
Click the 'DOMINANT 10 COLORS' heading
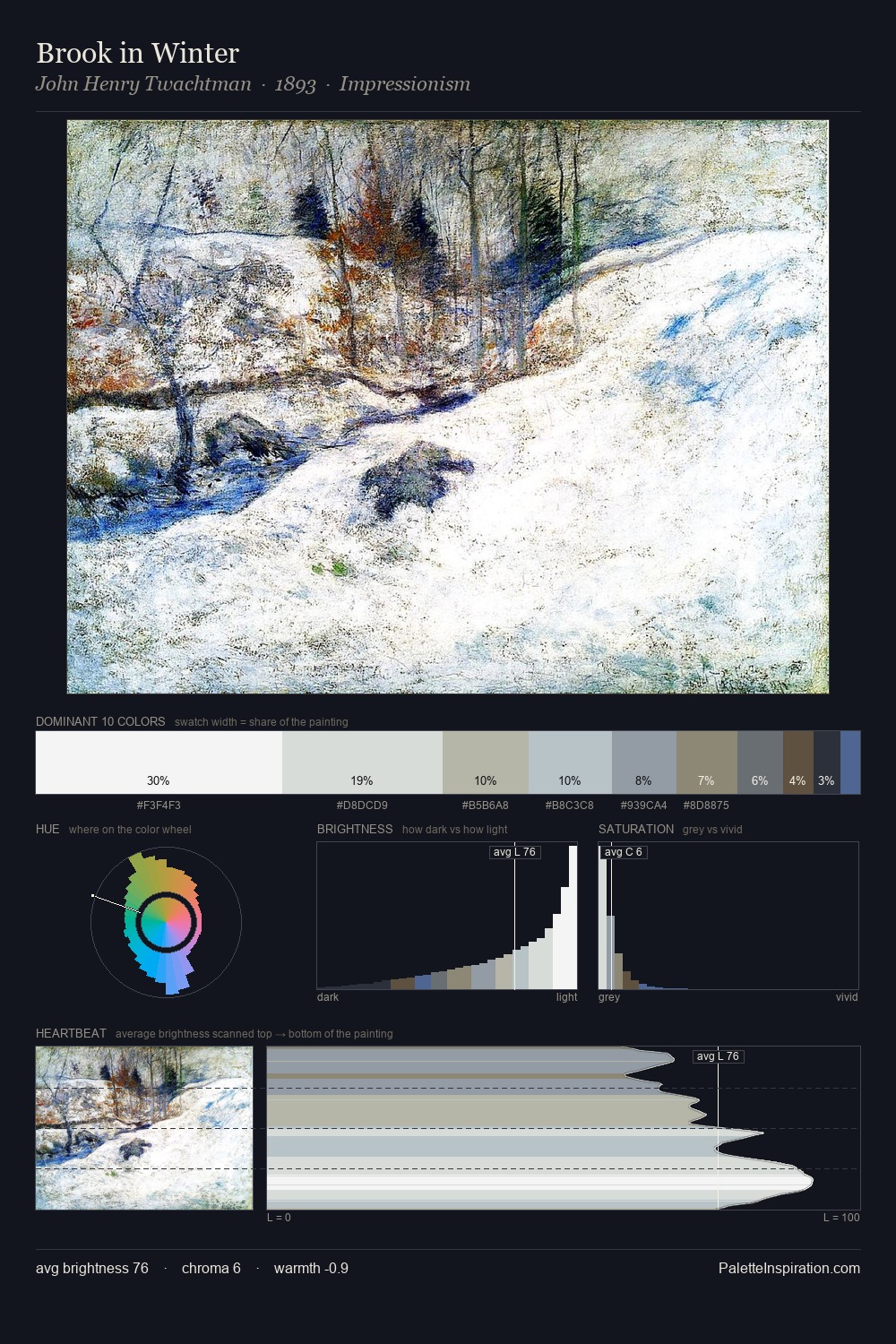100,721
